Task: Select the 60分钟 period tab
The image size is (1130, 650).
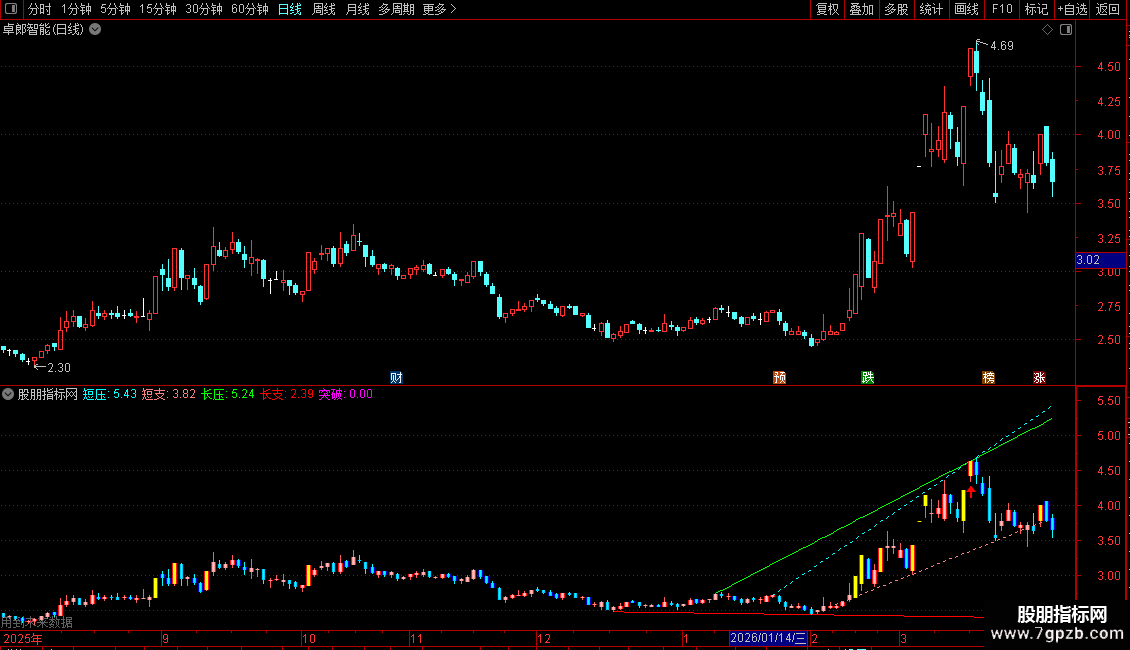Action: [x=249, y=9]
